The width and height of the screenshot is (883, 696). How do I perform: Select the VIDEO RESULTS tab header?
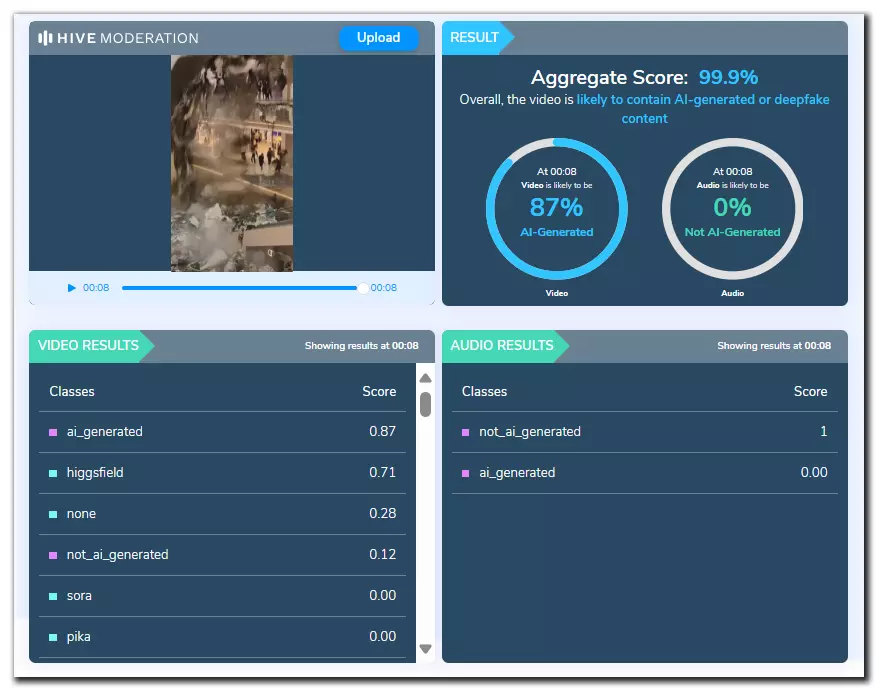point(89,346)
